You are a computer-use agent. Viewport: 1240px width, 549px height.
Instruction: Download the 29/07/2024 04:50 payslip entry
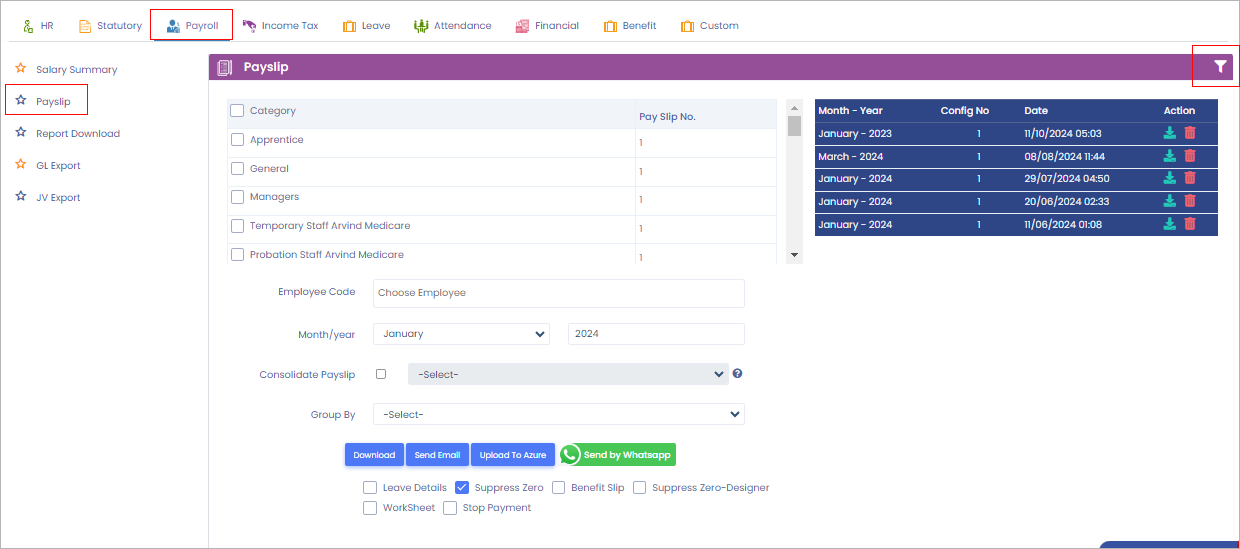[x=1169, y=178]
